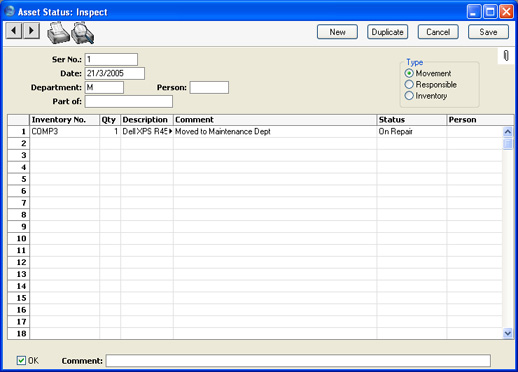Screen dimensions: 518x372
Task: Click the On Repair status cell
Action: click(411, 131)
